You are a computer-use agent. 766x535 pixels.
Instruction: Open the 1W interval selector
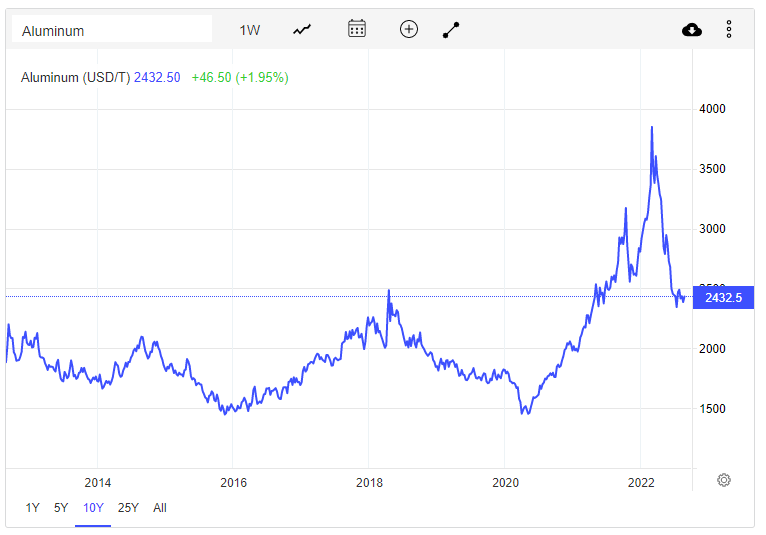pyautogui.click(x=250, y=30)
